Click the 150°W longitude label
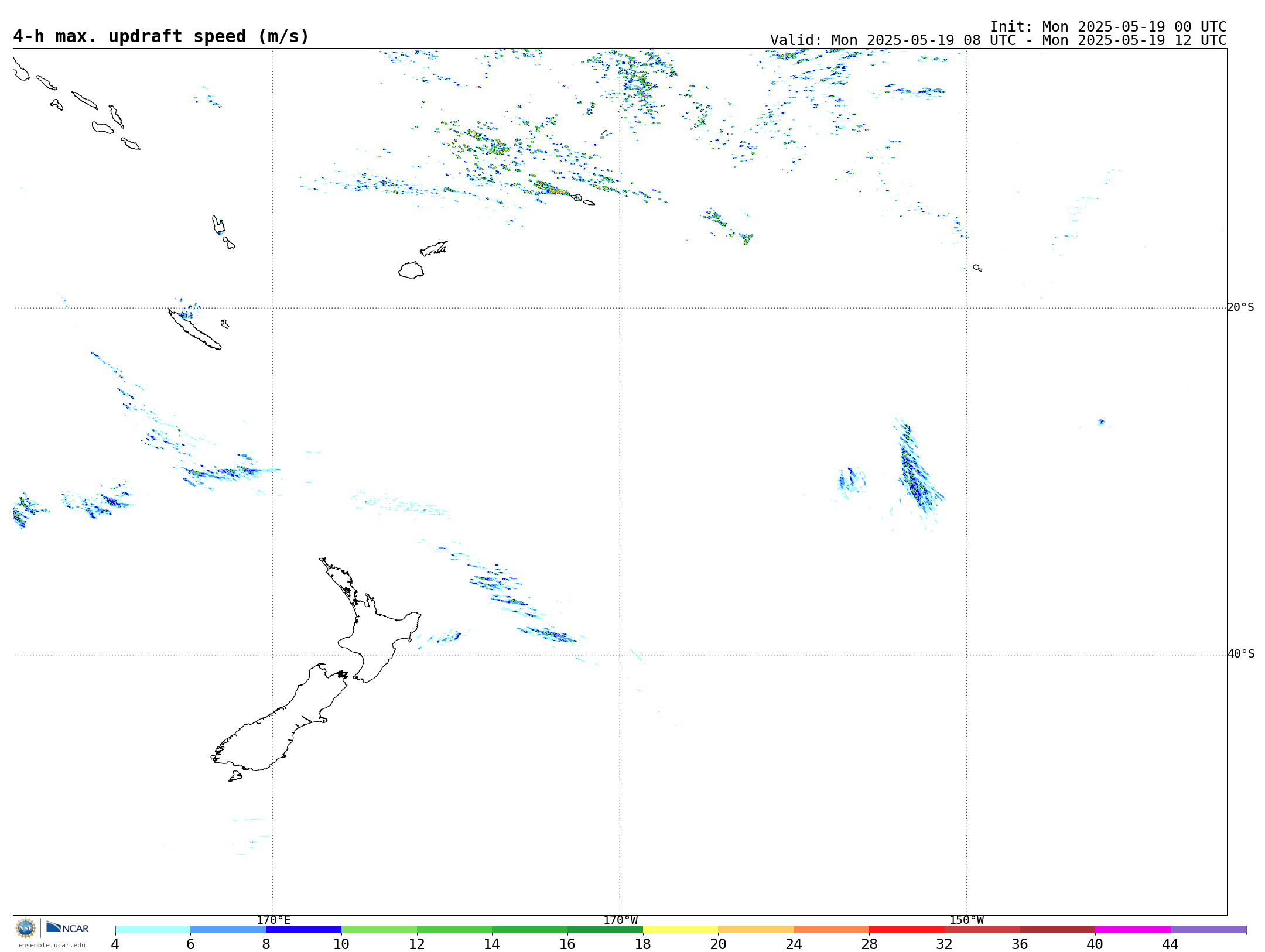This screenshot has height=952, width=1265. pos(966,920)
